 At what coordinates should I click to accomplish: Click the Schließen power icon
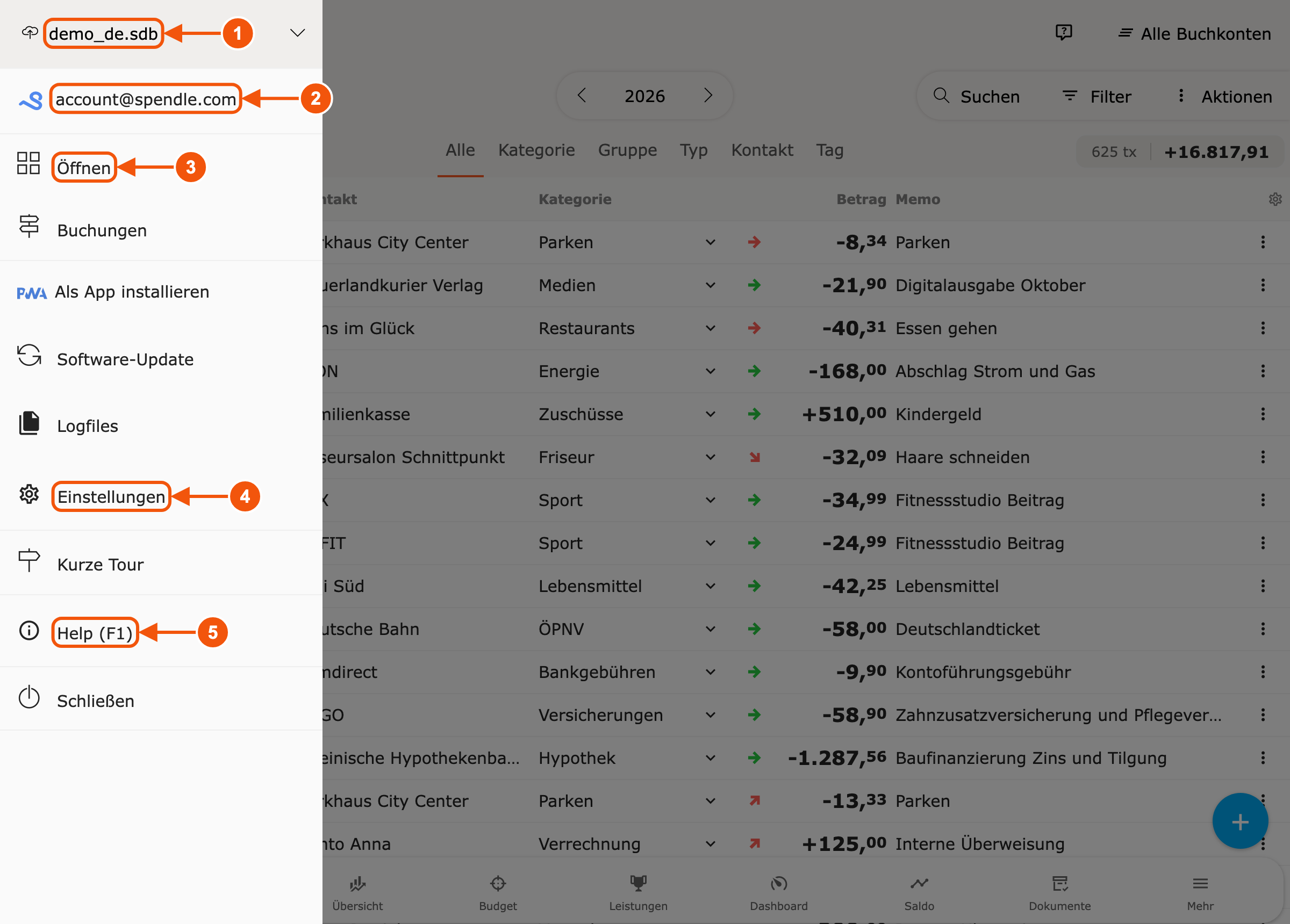click(29, 698)
